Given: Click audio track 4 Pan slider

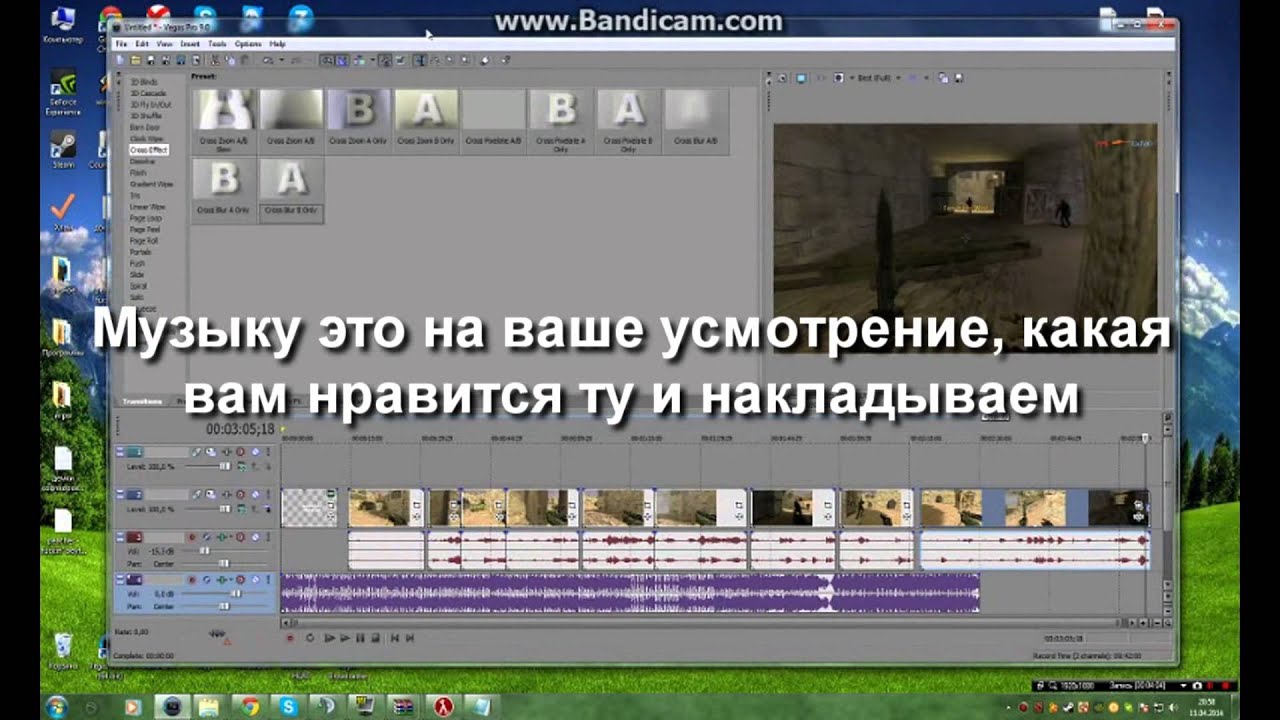Looking at the screenshot, I should (225, 607).
